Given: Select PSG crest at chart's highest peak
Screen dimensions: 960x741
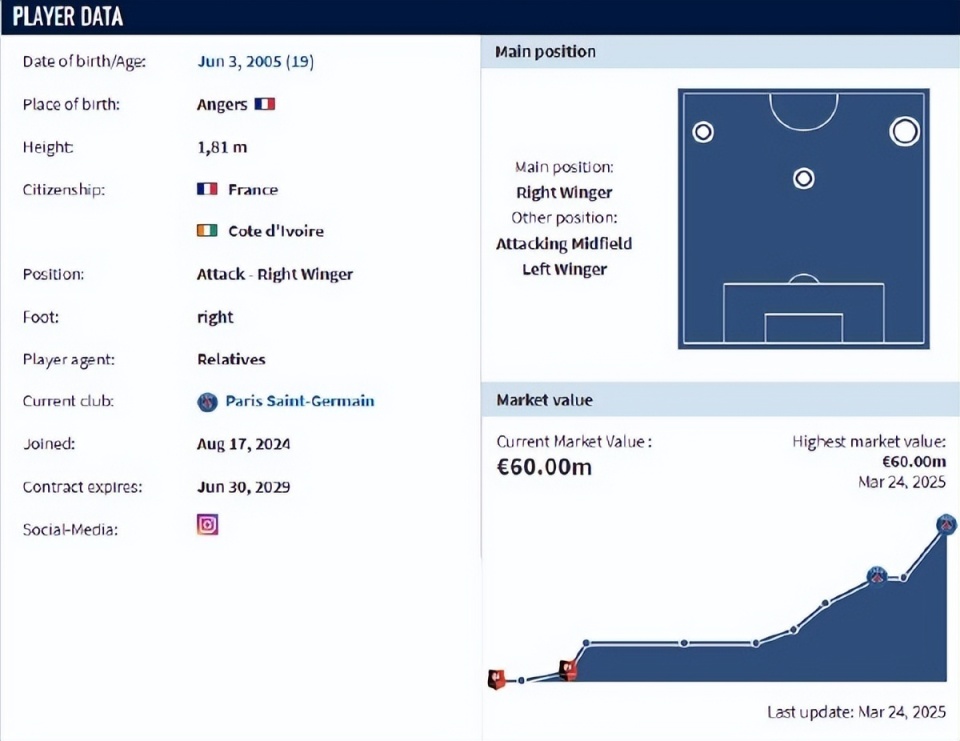Looking at the screenshot, I should [946, 524].
